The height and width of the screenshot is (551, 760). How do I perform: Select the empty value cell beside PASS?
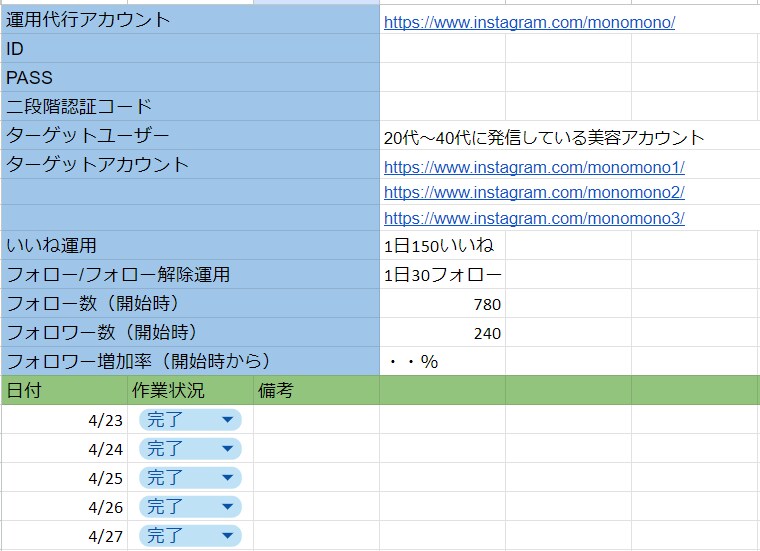pyautogui.click(x=442, y=78)
